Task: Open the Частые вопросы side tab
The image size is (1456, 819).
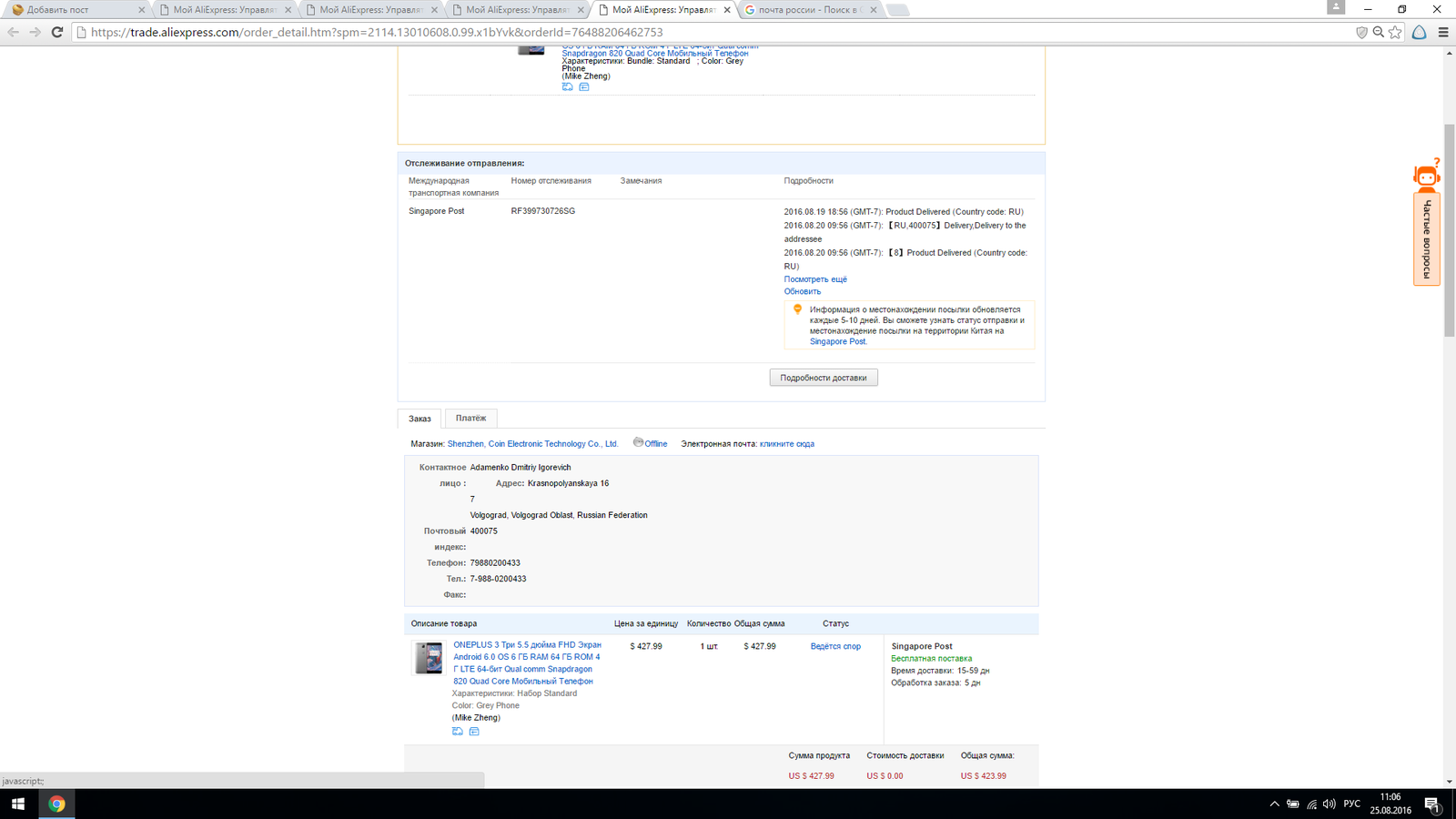Action: click(1427, 239)
